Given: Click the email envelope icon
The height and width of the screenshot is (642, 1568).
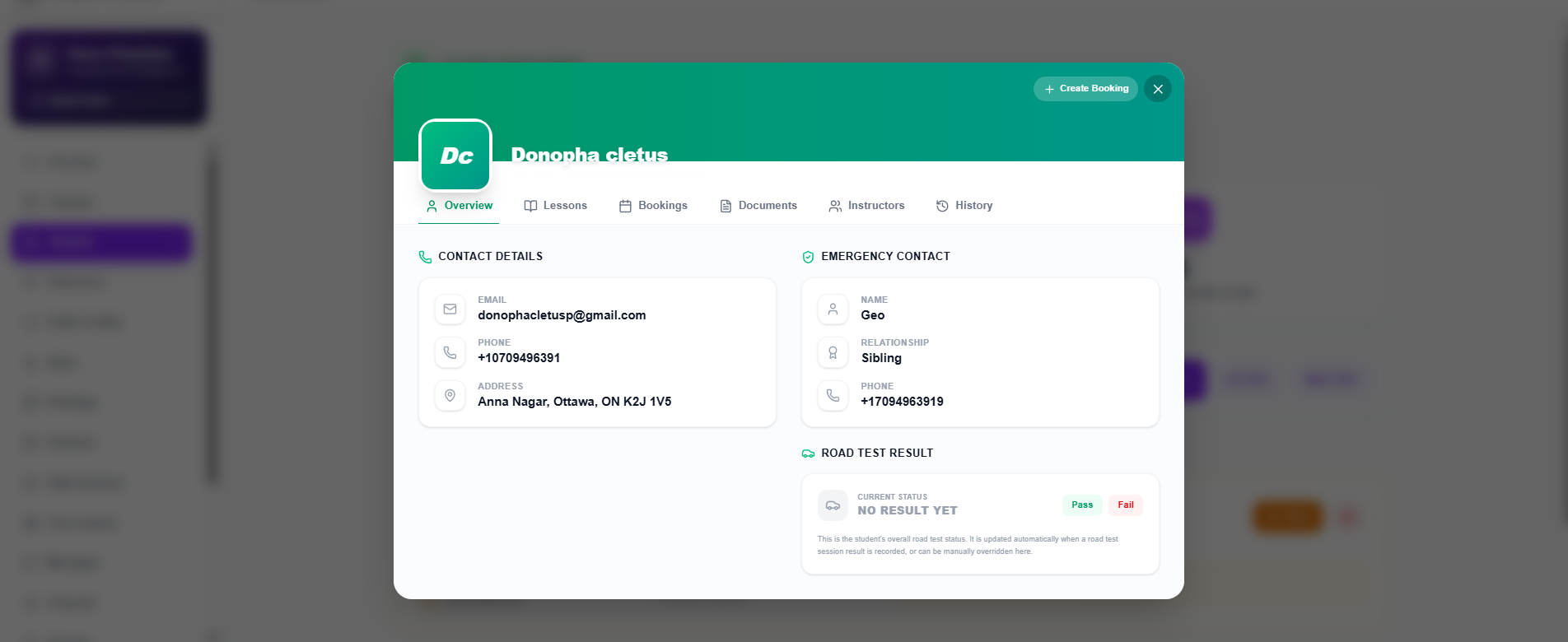Looking at the screenshot, I should tap(450, 309).
